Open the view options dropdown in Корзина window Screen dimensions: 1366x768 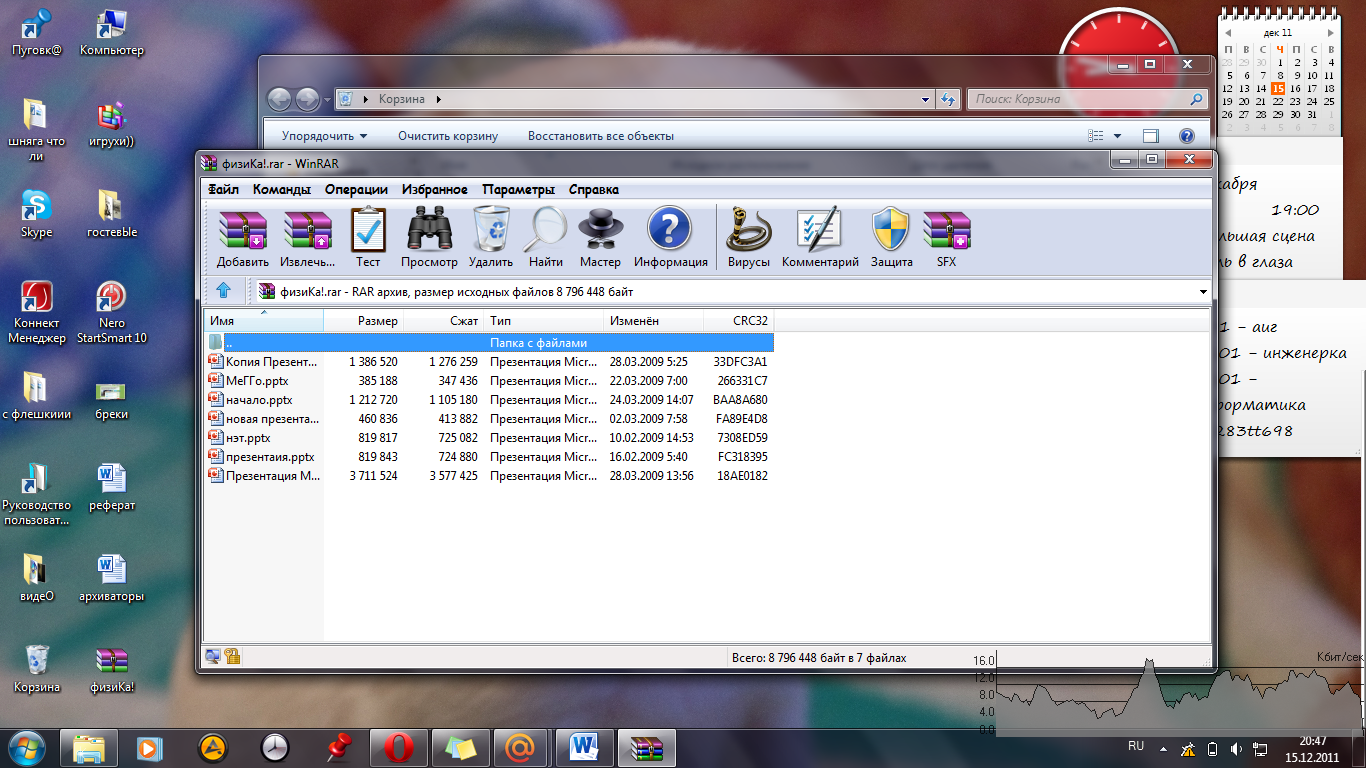[x=1117, y=136]
